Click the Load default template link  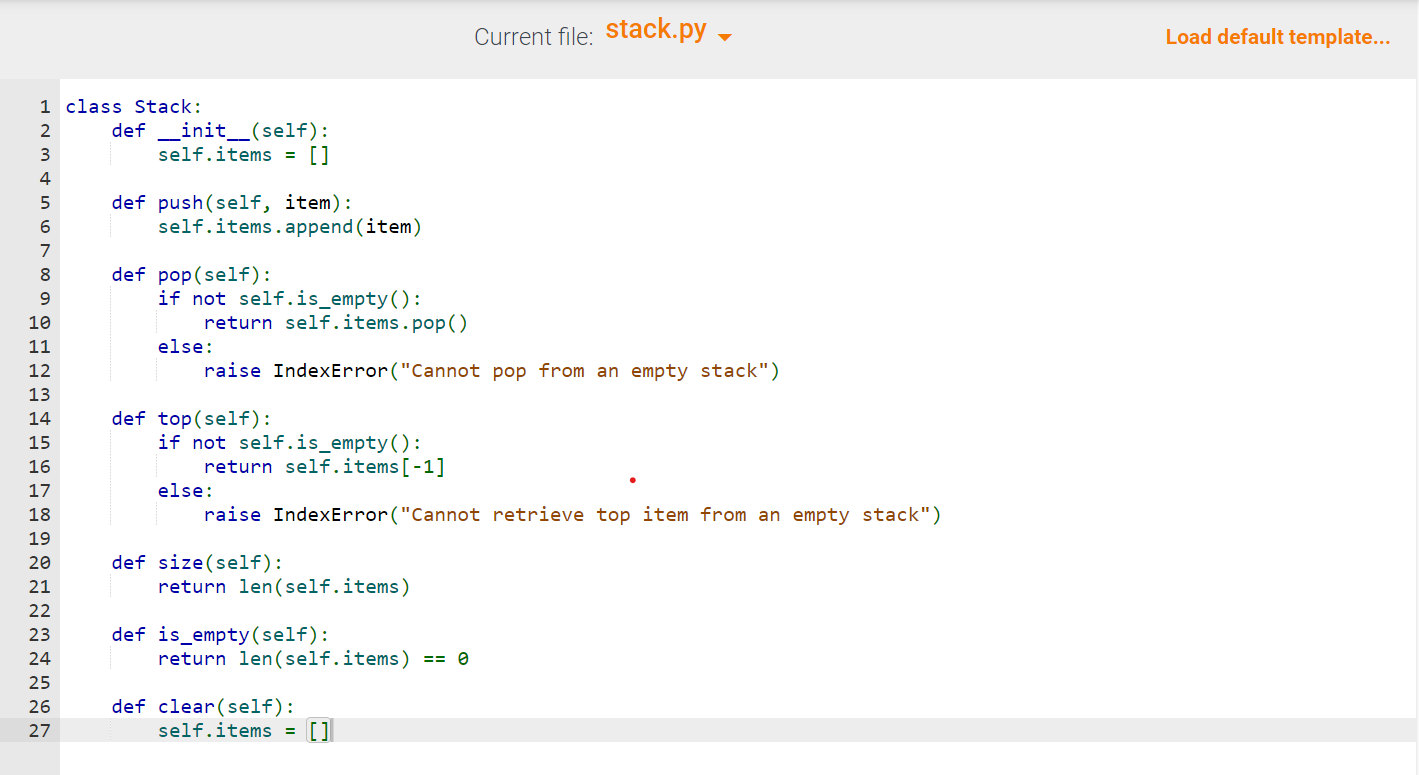point(1277,37)
